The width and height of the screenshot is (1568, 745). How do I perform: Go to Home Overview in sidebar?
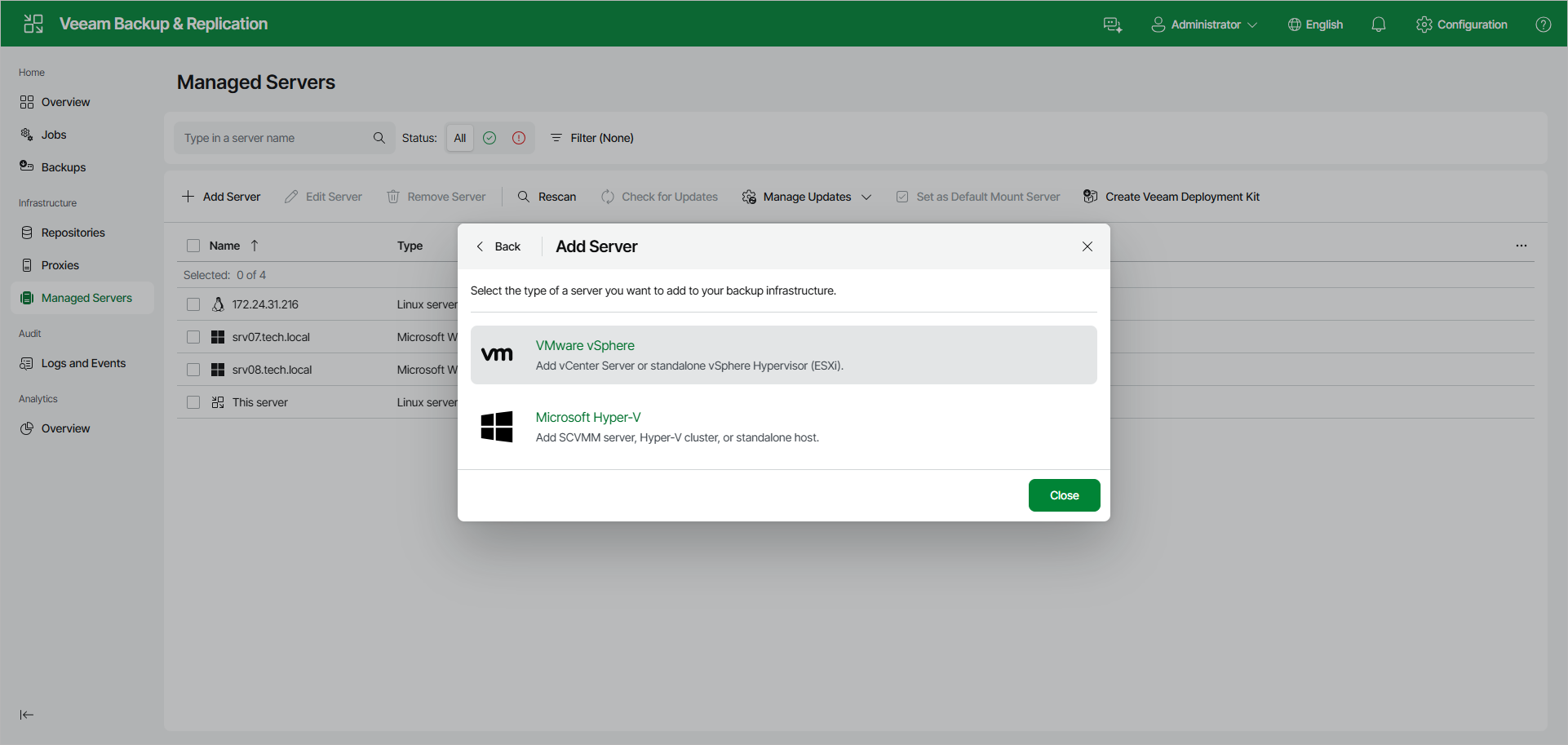click(82, 102)
